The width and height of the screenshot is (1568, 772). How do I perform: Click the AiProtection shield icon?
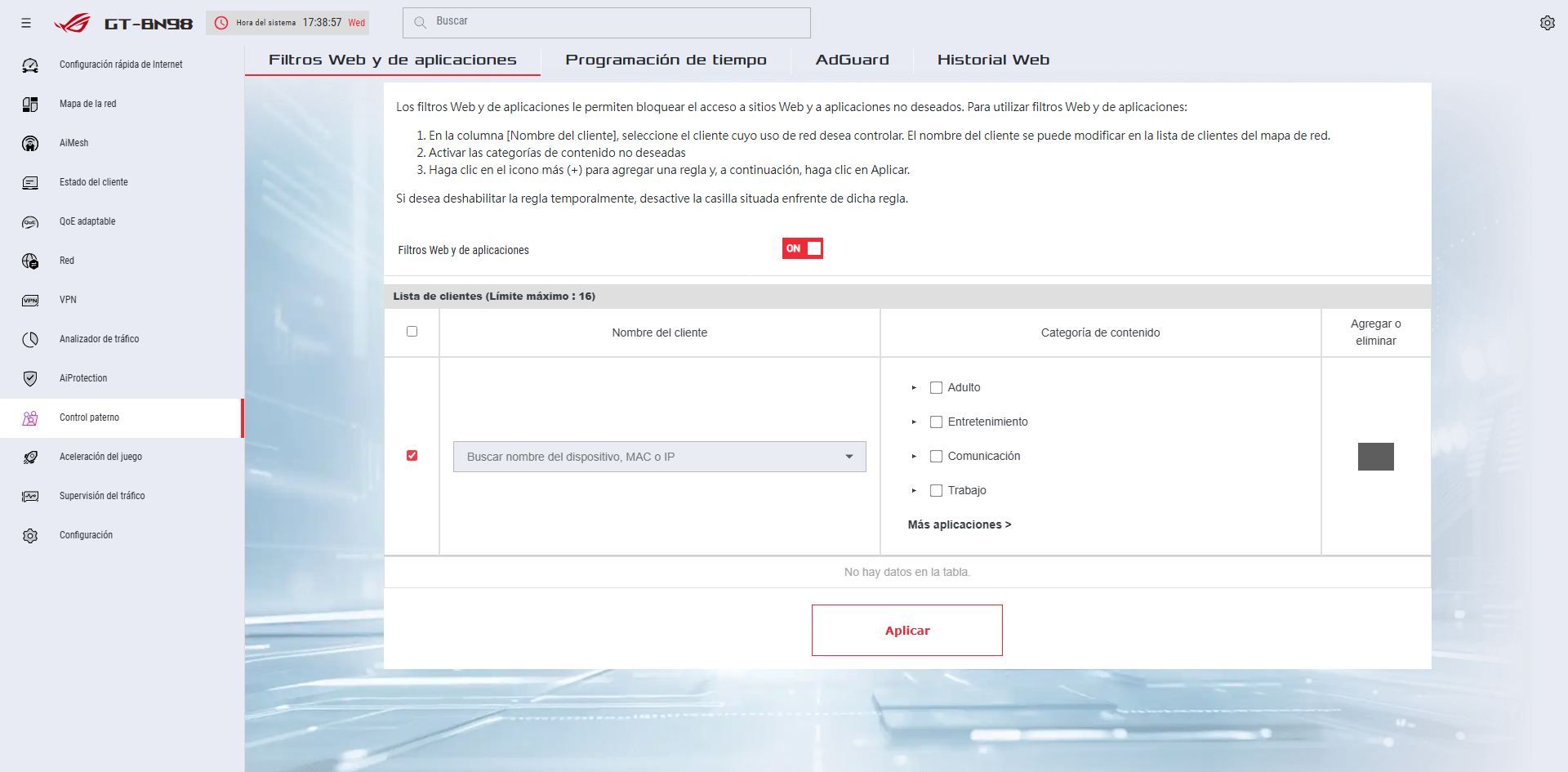tap(30, 378)
